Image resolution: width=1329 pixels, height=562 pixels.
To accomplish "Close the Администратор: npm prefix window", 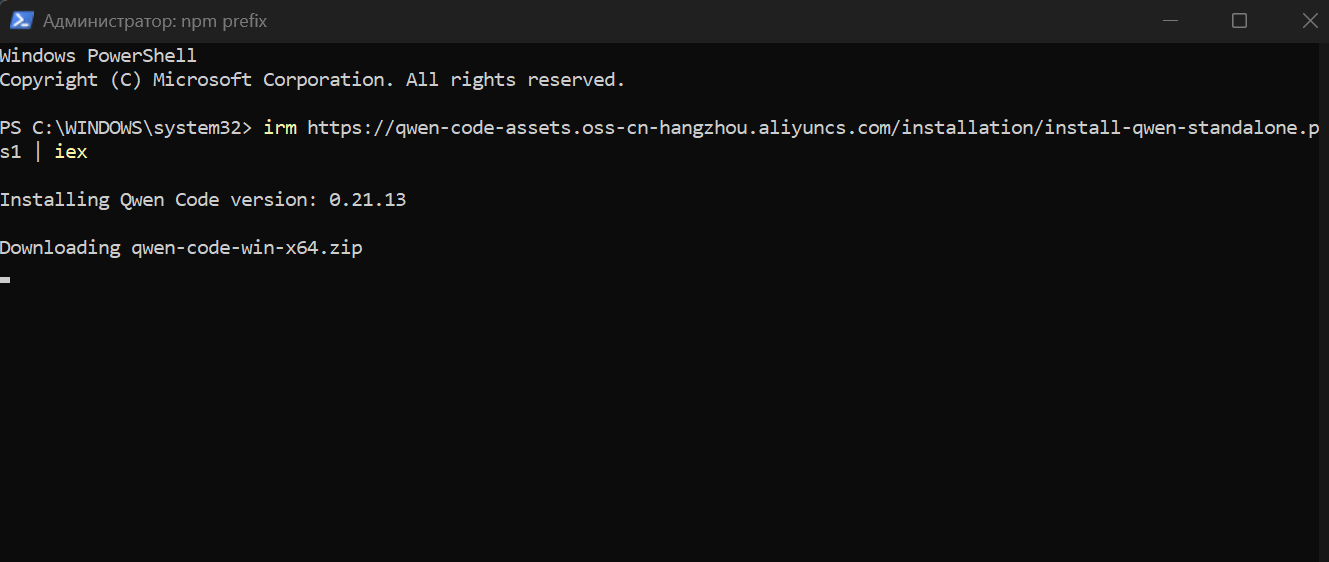I will (x=1307, y=21).
